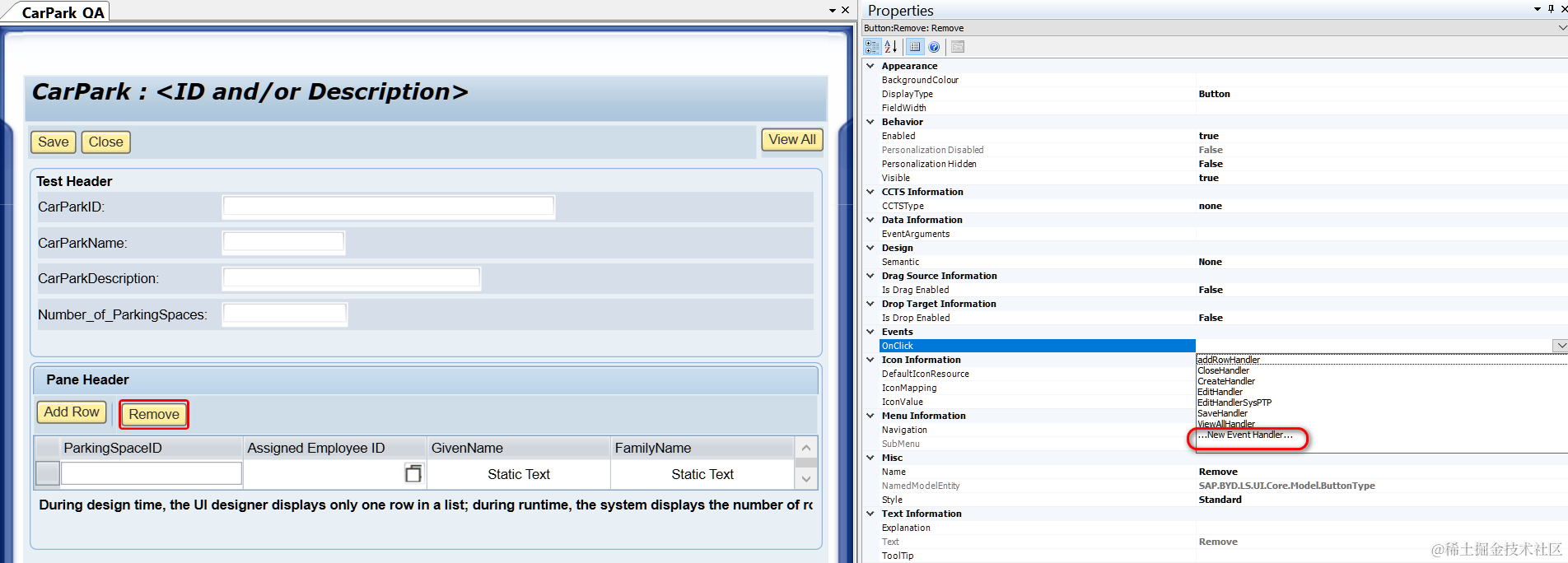Collapse the Menu Information category

870,416
